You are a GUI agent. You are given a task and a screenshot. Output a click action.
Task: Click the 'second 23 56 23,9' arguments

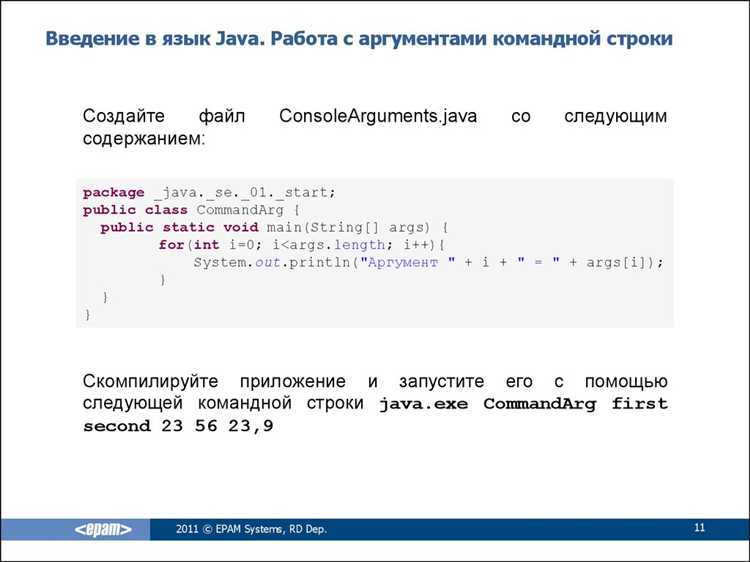click(178, 426)
